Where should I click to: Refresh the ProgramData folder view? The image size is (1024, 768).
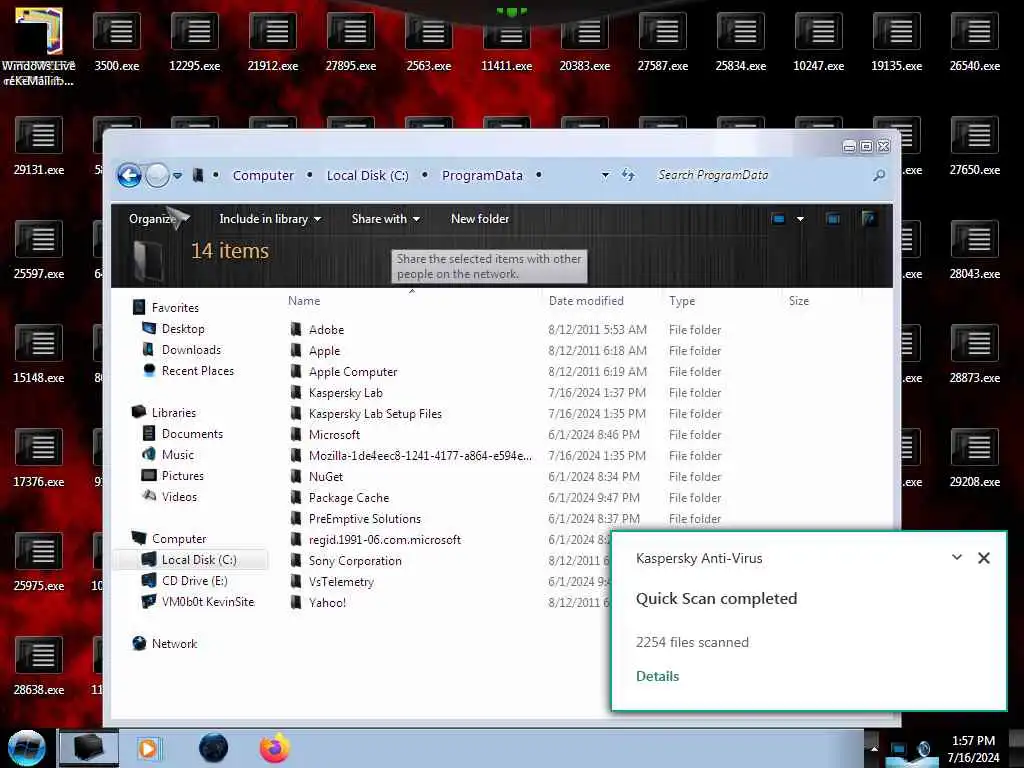click(x=628, y=175)
